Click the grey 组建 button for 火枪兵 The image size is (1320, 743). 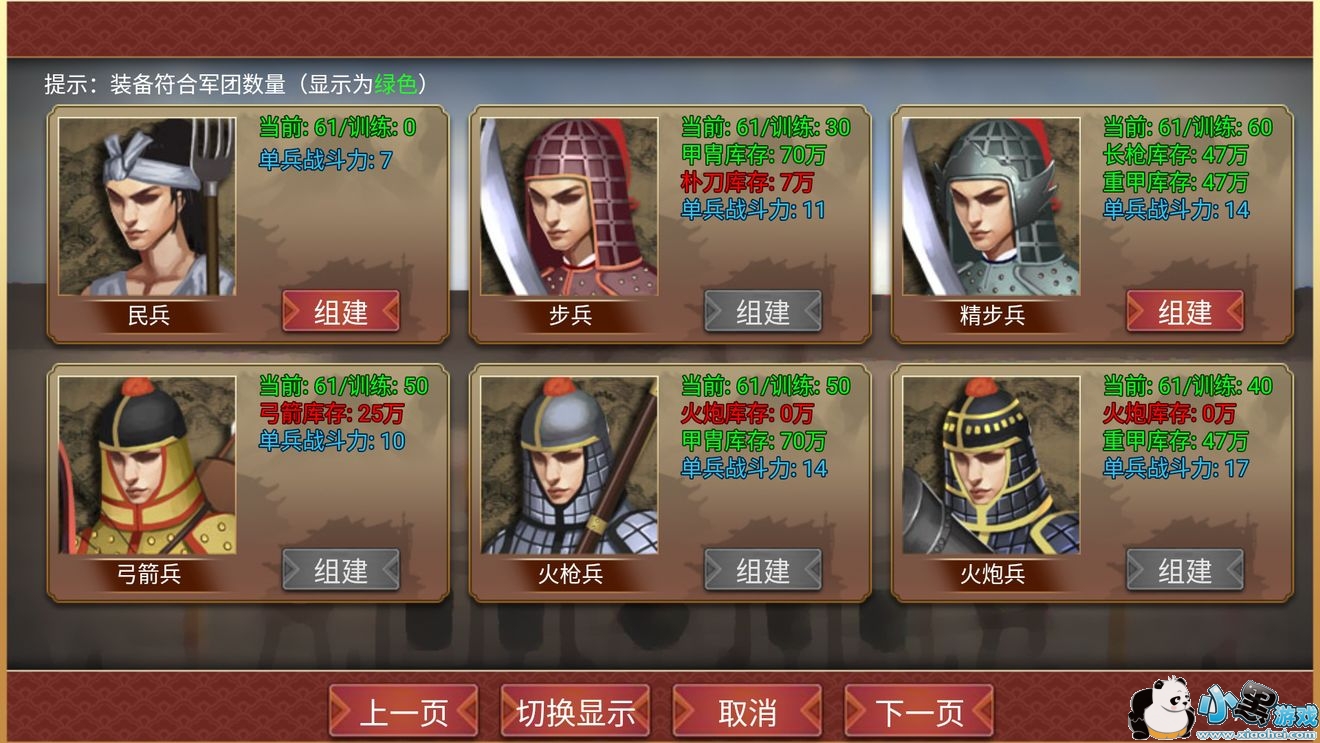763,570
